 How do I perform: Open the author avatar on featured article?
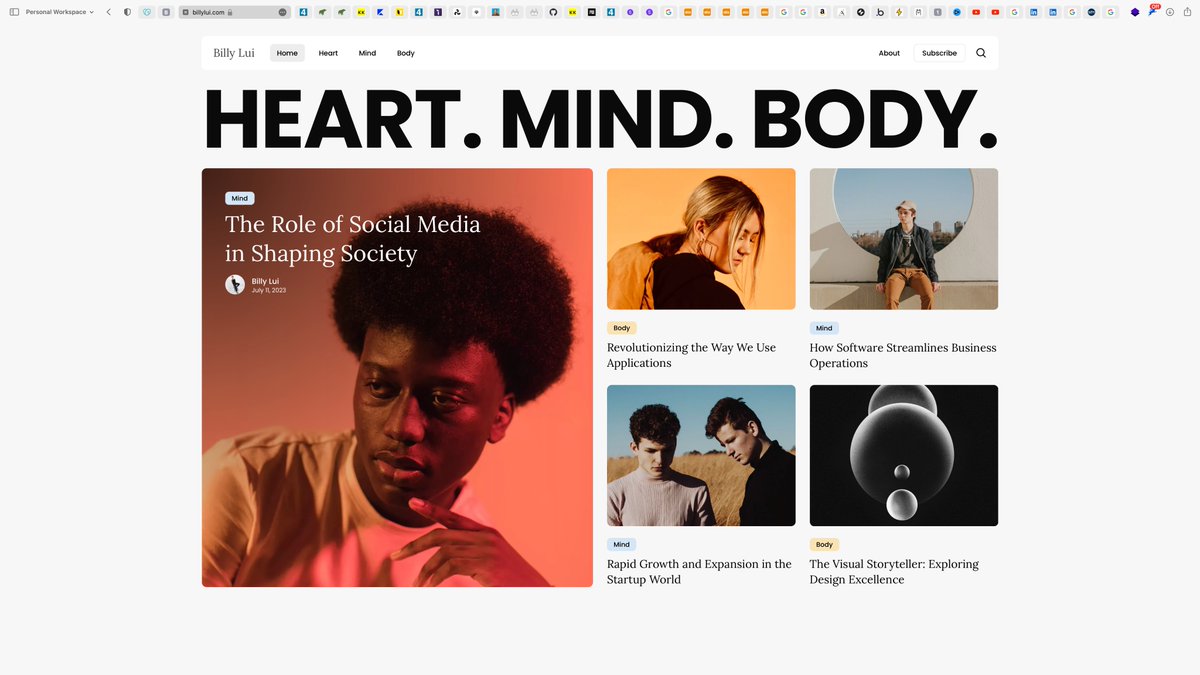pos(235,285)
